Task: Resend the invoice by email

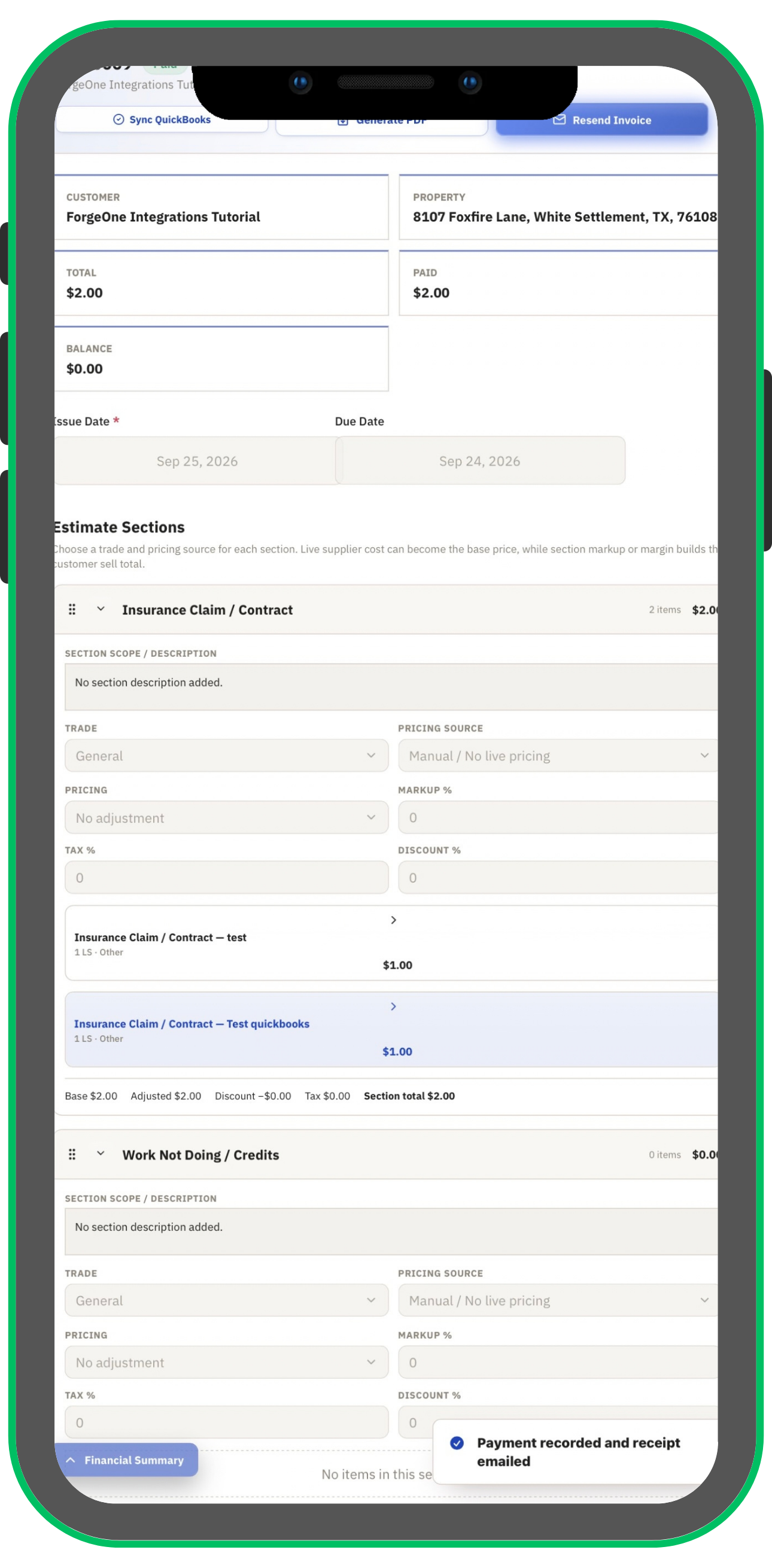Action: tap(601, 120)
